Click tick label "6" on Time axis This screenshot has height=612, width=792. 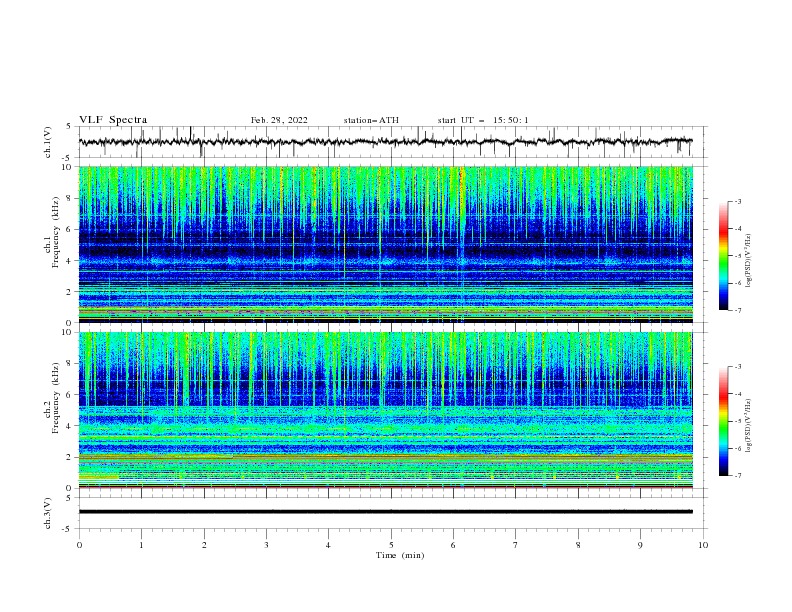pos(453,545)
